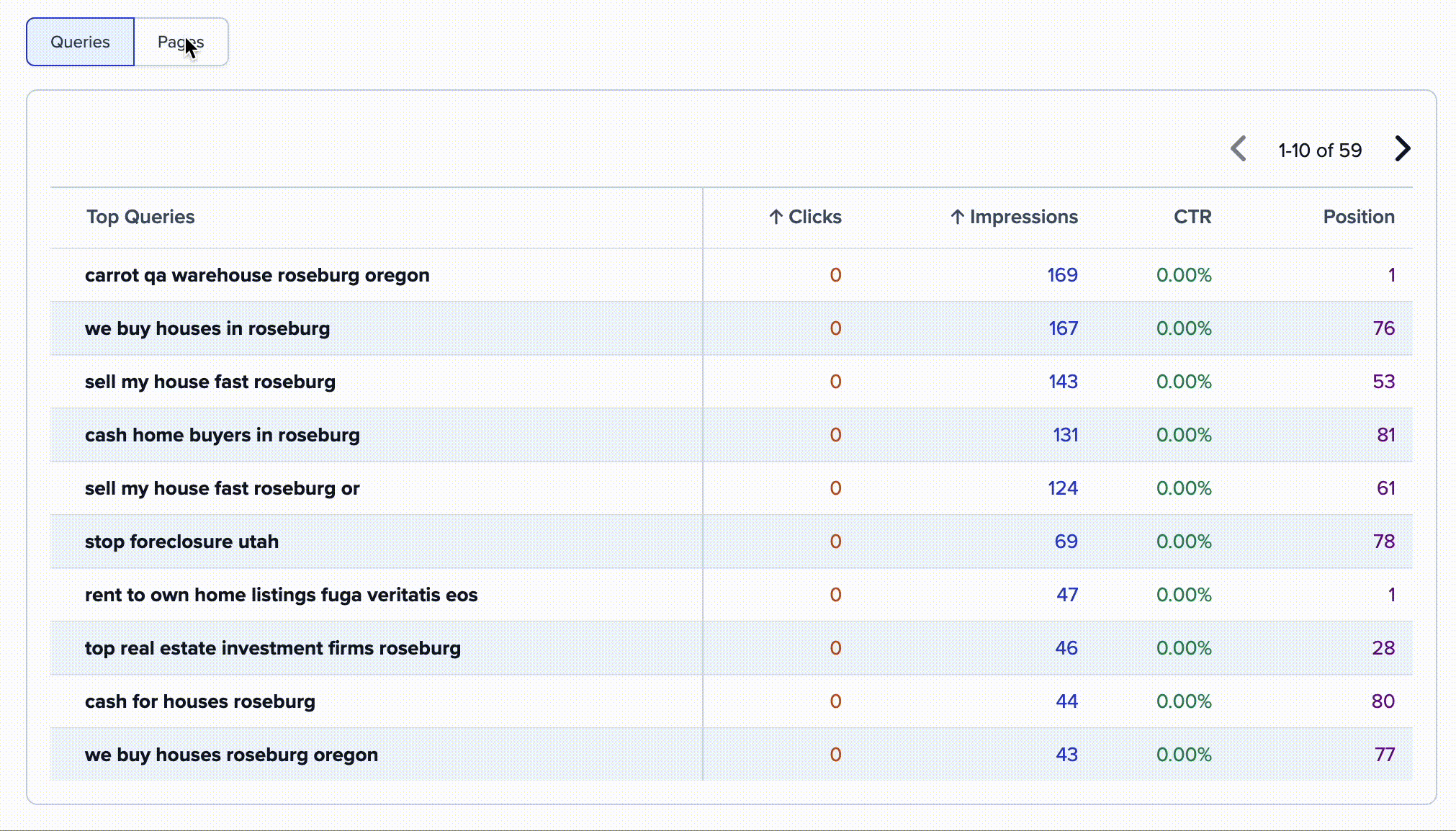Image resolution: width=1456 pixels, height=831 pixels.
Task: Select query 'sell my house fast roseburg'
Action: tap(210, 382)
